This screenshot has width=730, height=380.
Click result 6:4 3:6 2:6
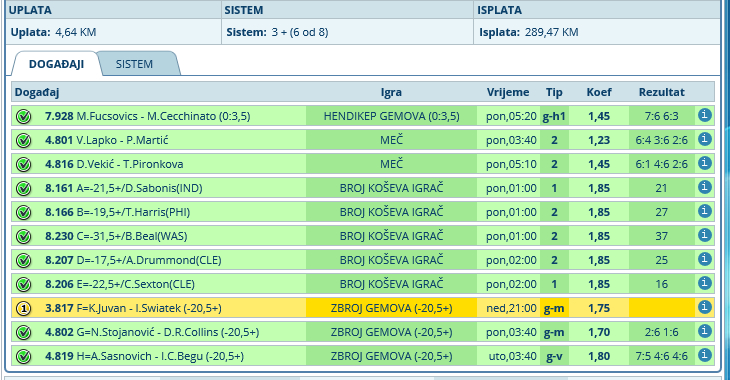662,140
